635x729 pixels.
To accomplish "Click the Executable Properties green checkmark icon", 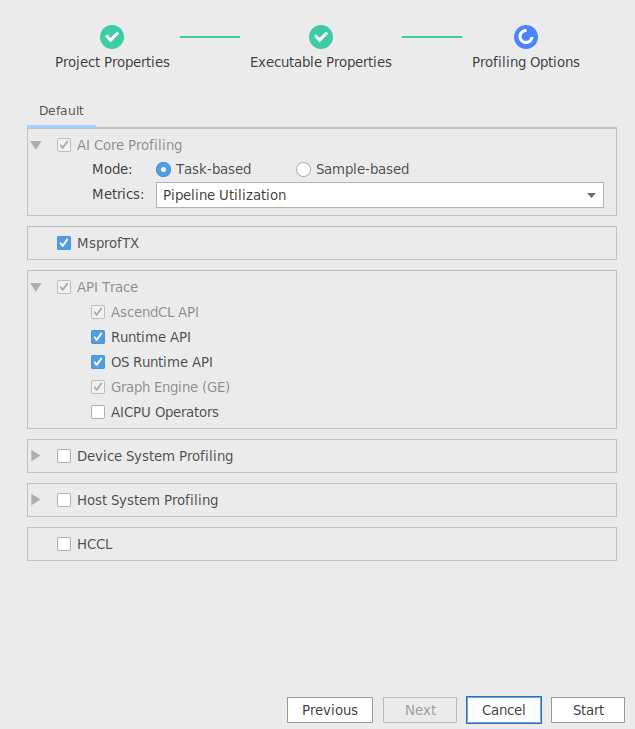I will point(321,37).
